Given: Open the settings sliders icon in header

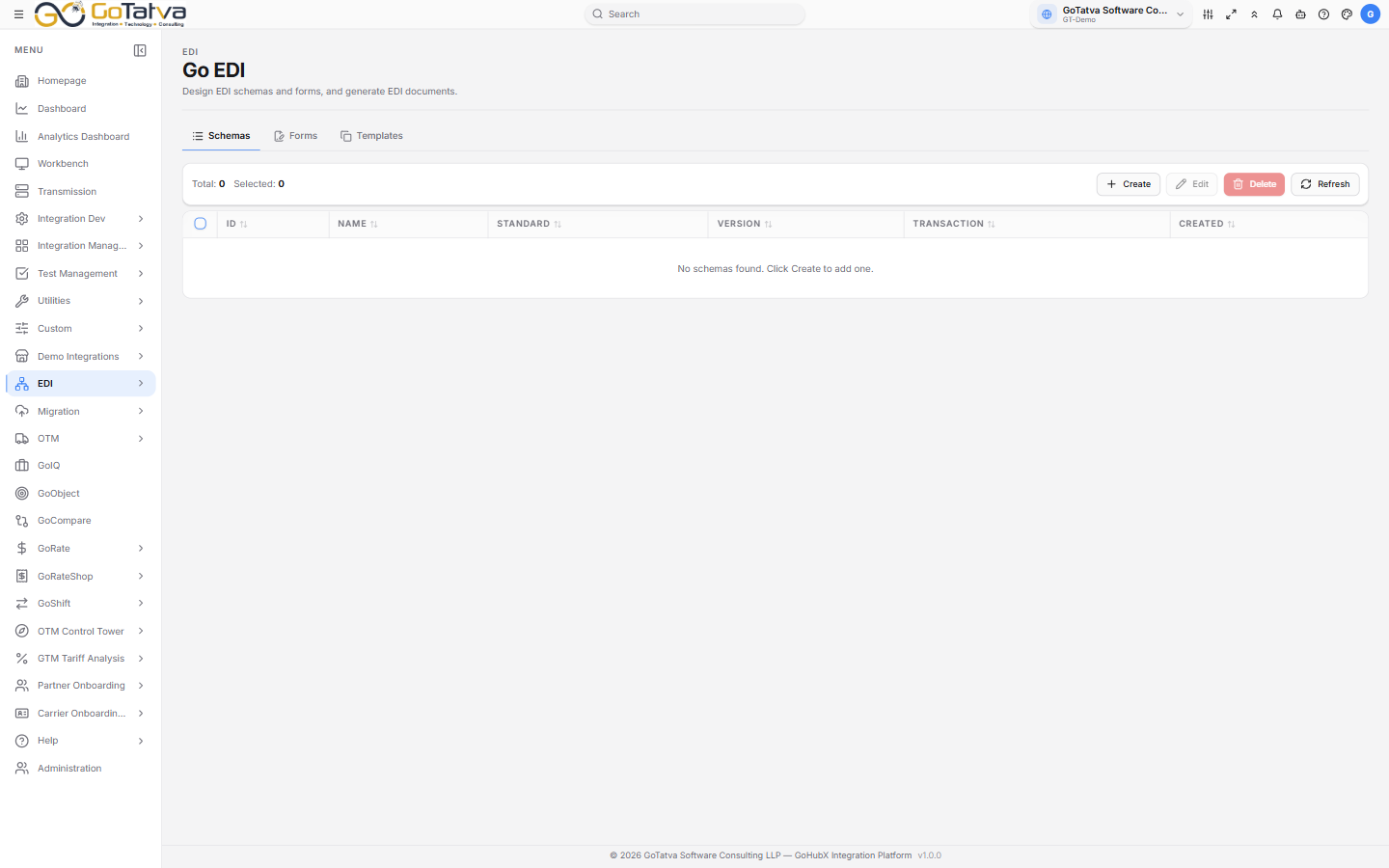Looking at the screenshot, I should [x=1208, y=14].
